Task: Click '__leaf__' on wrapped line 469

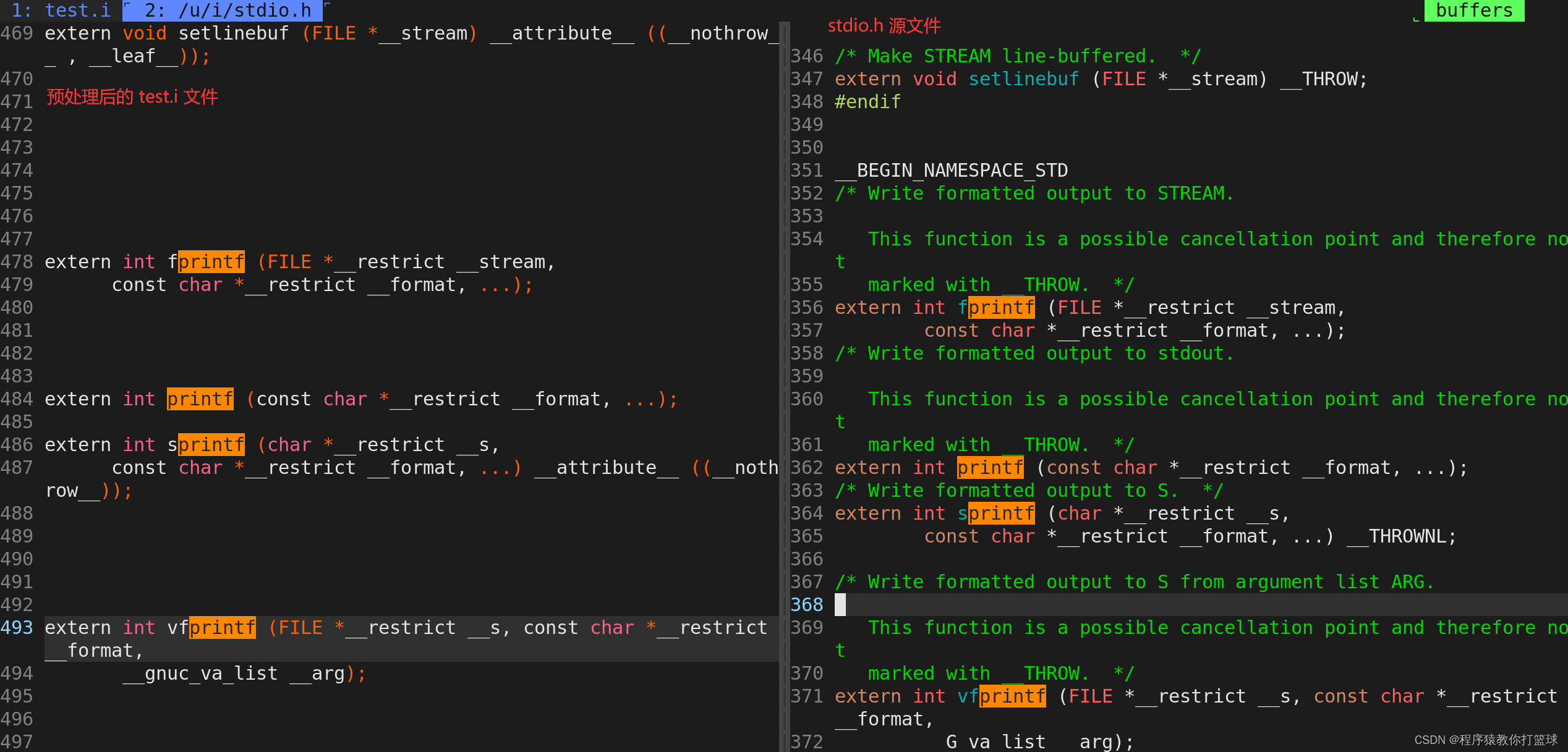Action: pyautogui.click(x=134, y=56)
